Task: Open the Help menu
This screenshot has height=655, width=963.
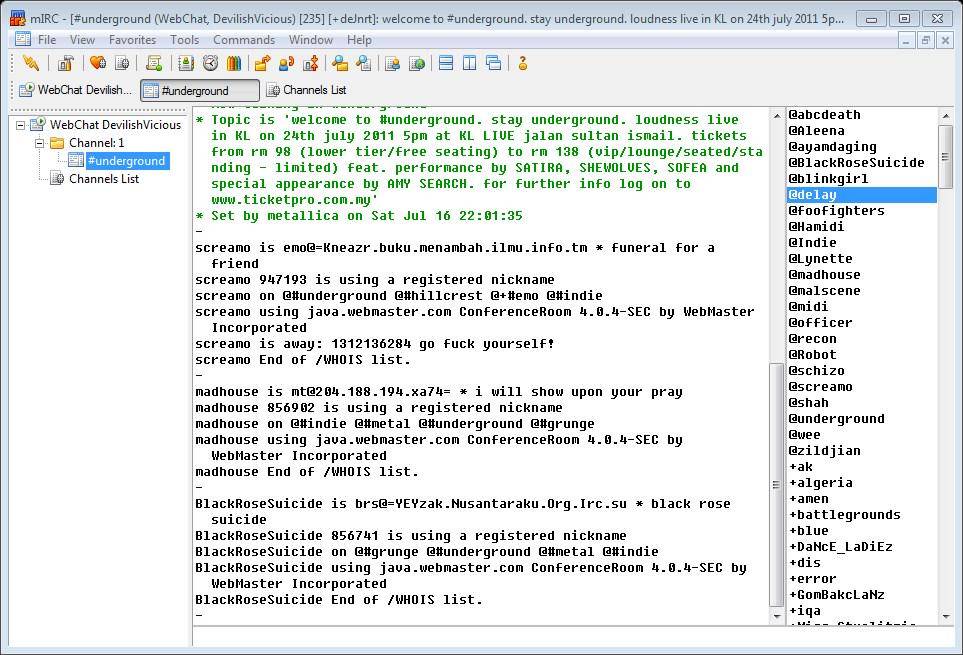Action: [359, 40]
